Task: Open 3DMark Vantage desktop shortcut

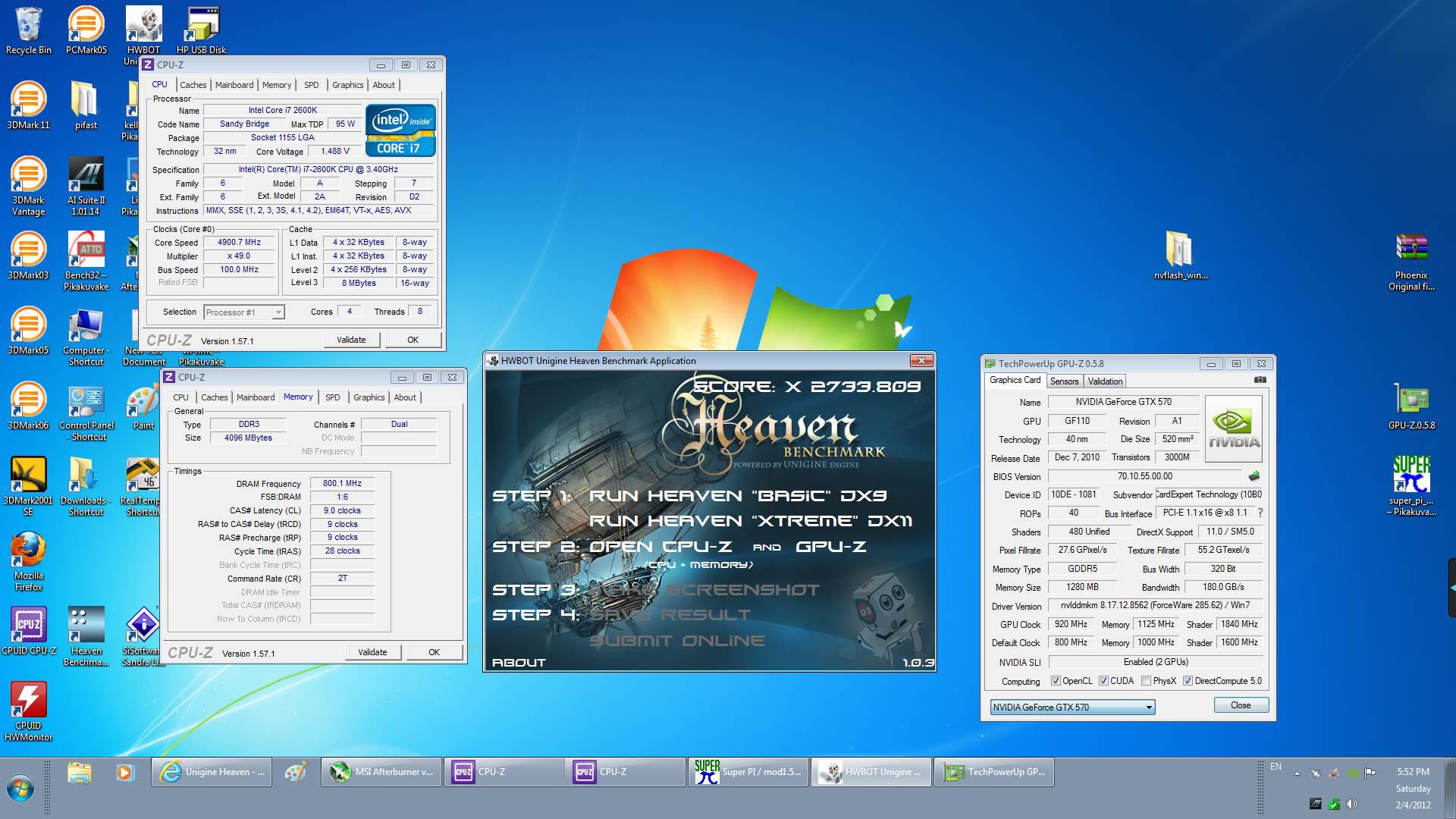Action: tap(29, 186)
